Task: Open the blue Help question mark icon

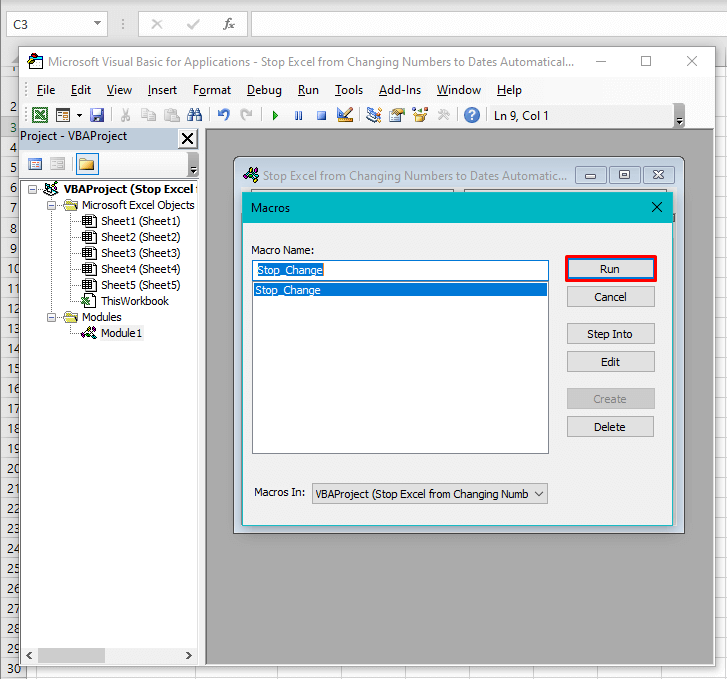Action: [472, 115]
